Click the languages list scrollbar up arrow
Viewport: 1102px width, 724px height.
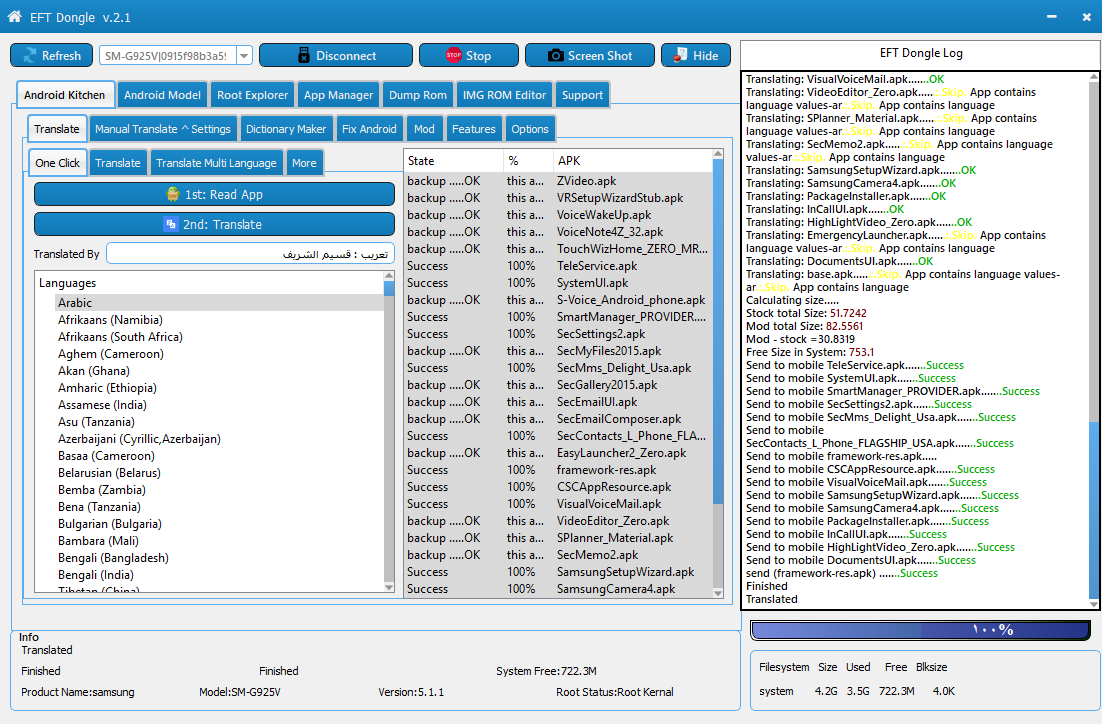tap(389, 276)
